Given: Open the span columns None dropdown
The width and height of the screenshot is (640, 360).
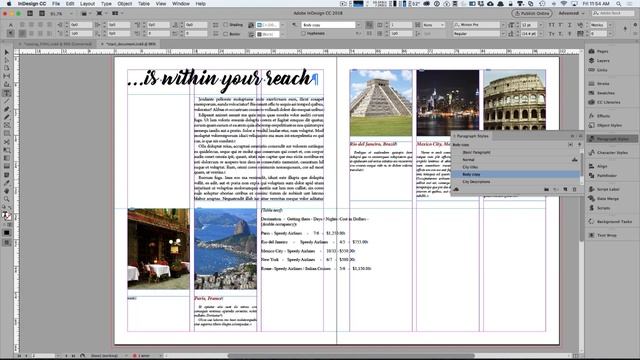Looking at the screenshot, I should 442,25.
